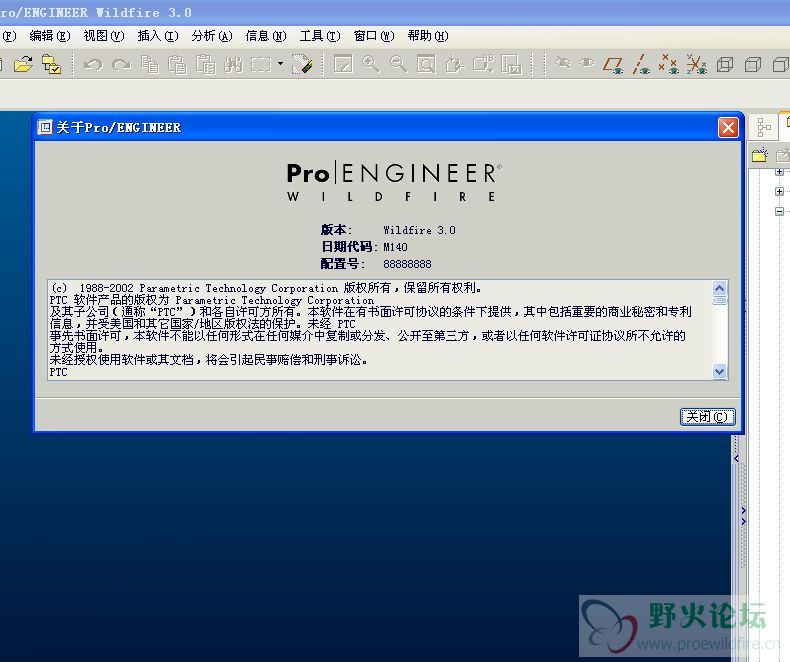The height and width of the screenshot is (662, 790).
Task: Click the reorient view icon
Action: tap(454, 64)
